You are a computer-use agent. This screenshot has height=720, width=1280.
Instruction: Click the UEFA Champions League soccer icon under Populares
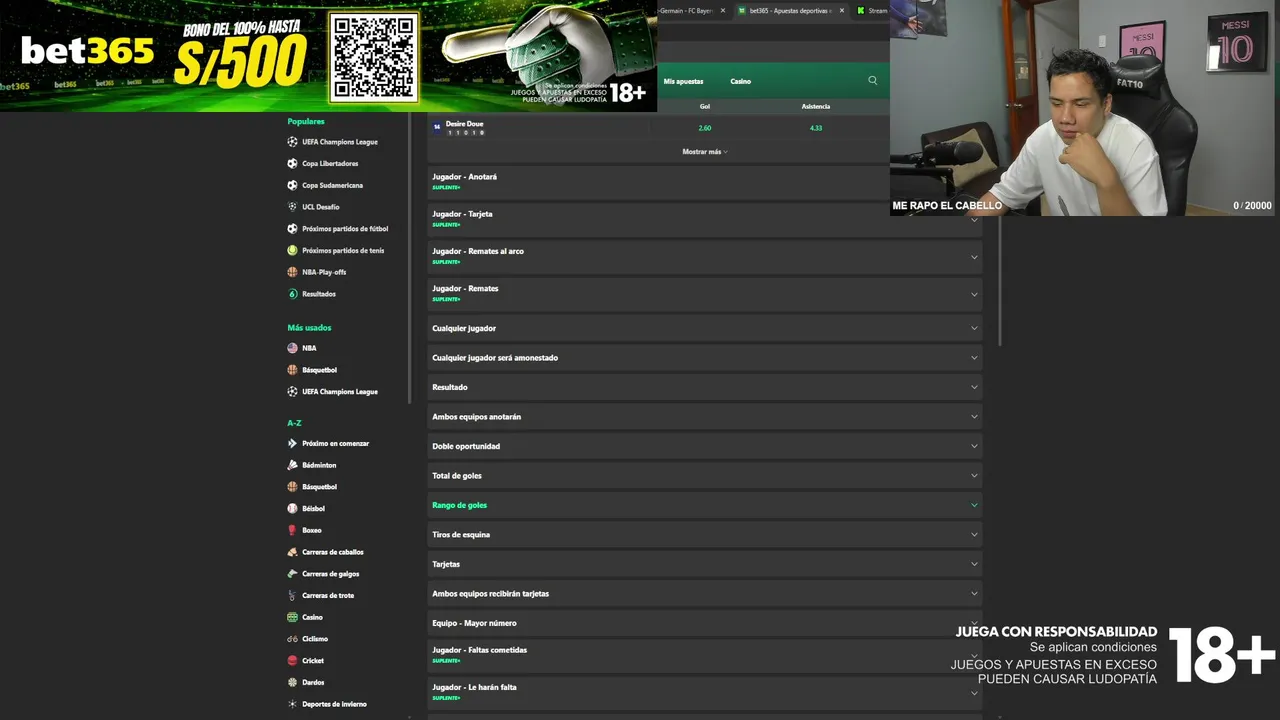click(292, 142)
